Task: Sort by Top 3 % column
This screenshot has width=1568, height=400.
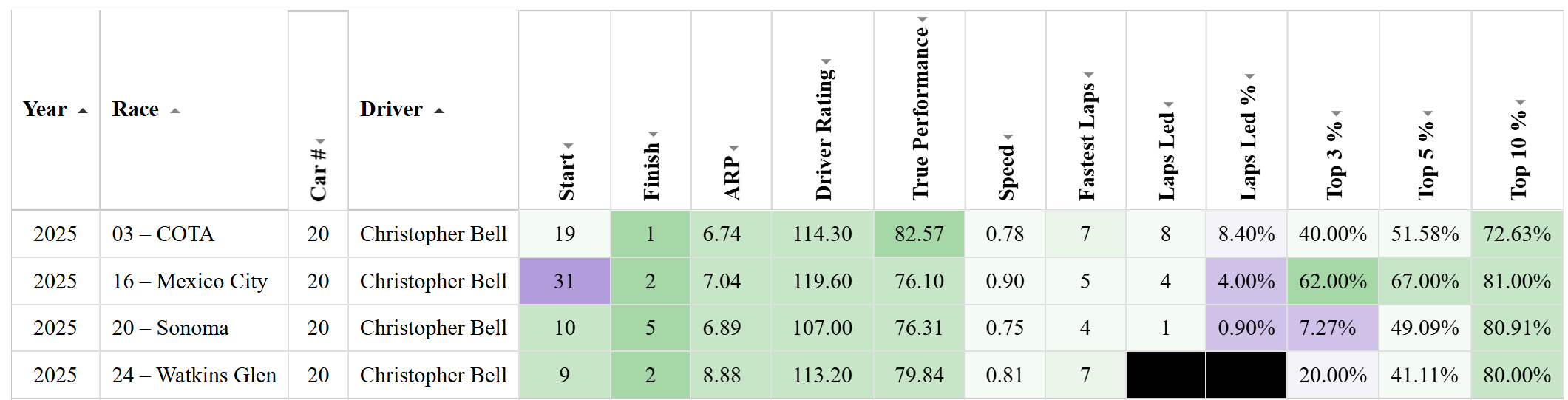Action: pyautogui.click(x=1334, y=157)
